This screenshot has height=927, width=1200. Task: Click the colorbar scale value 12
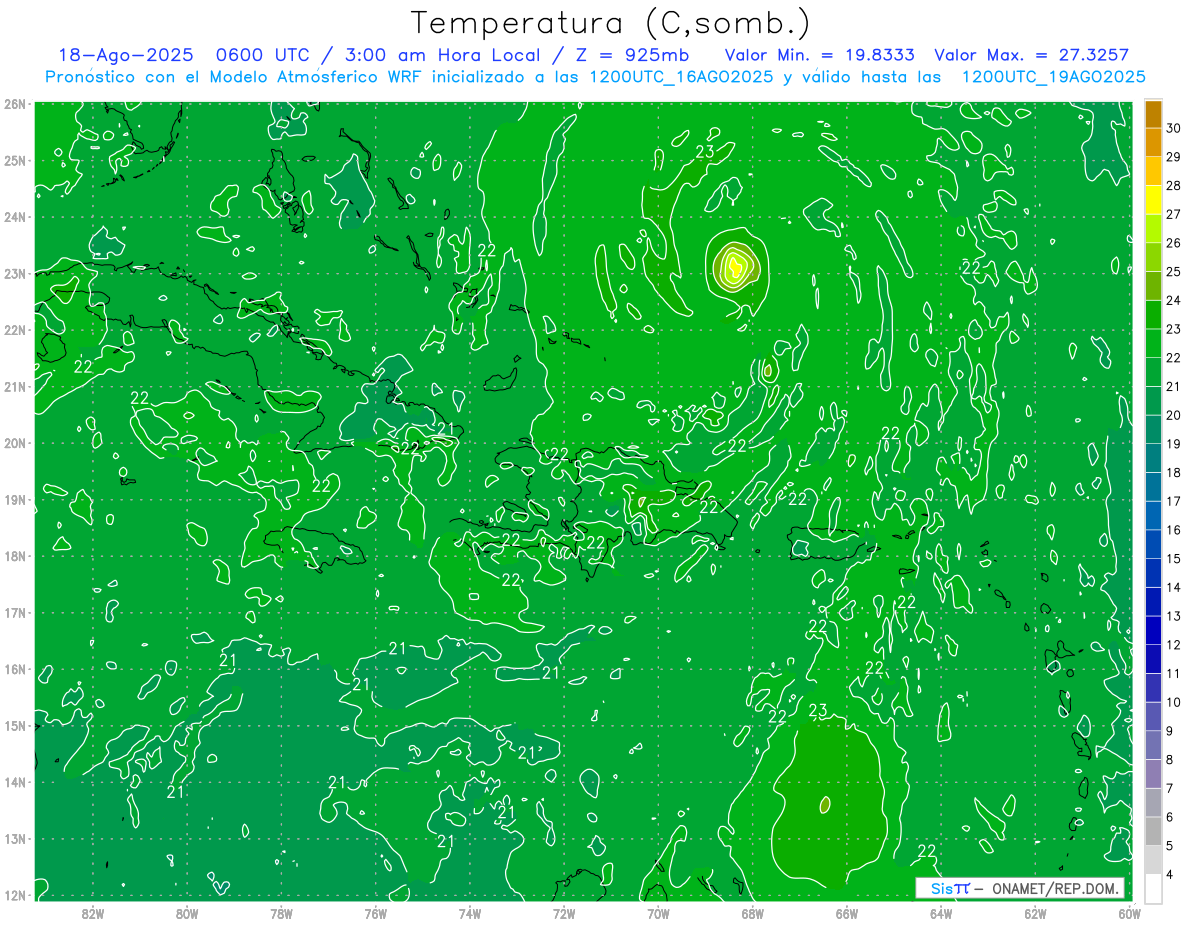click(x=1173, y=645)
